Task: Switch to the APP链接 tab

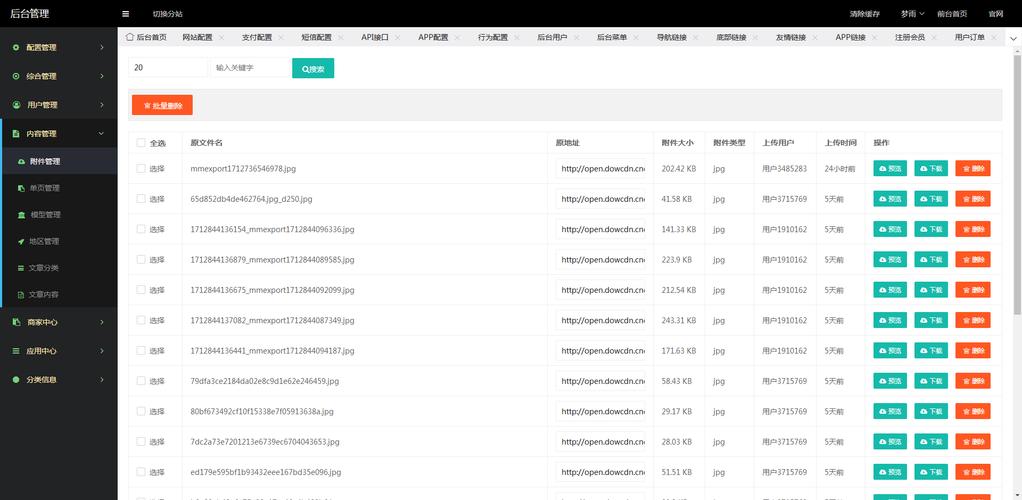Action: tap(851, 38)
